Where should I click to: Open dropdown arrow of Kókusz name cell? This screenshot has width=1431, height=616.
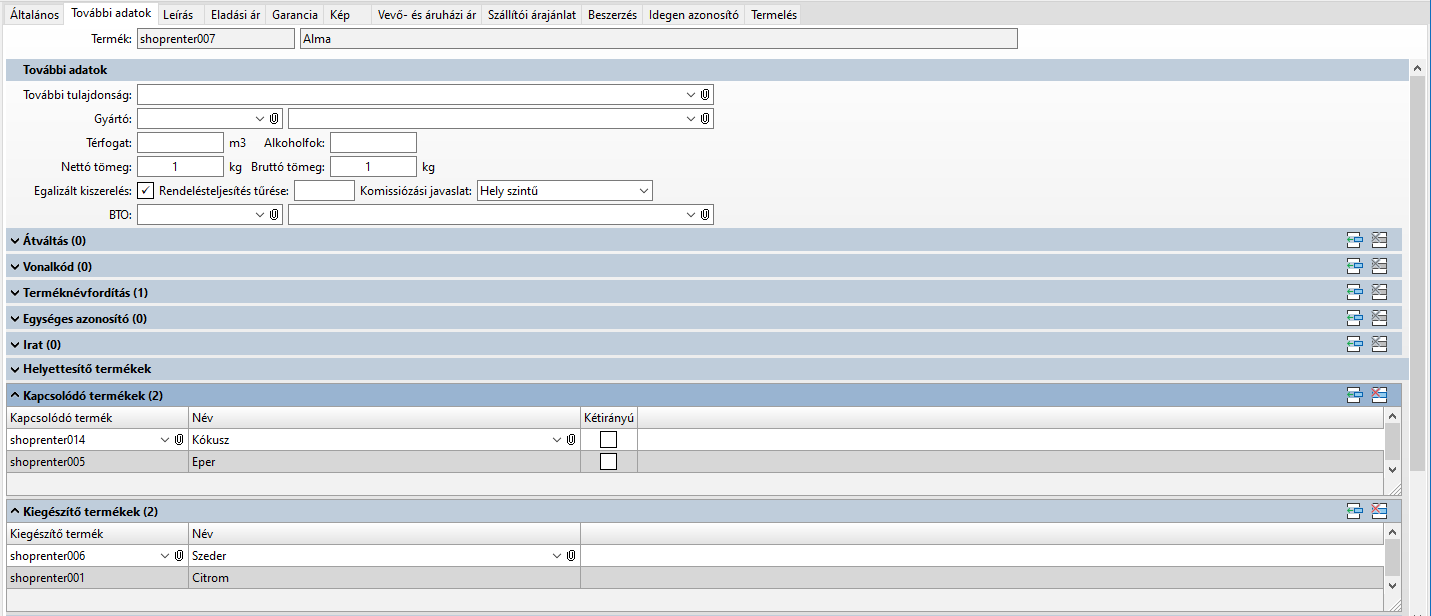556,439
